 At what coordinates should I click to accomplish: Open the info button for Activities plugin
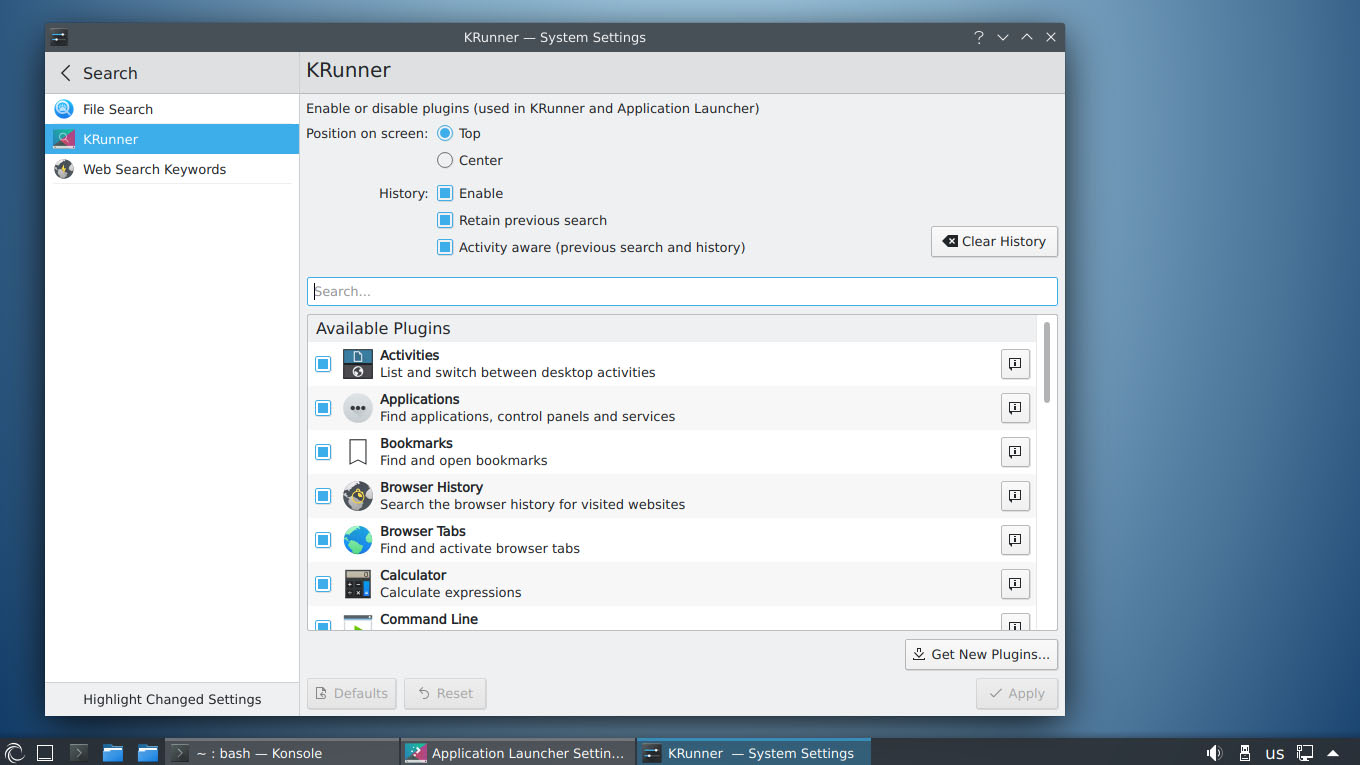pos(1015,364)
